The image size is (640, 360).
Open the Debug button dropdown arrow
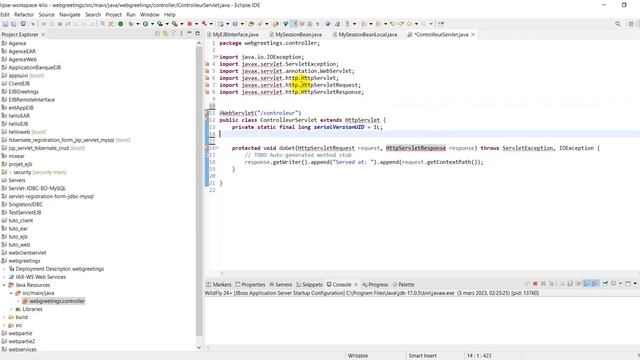point(138,24)
